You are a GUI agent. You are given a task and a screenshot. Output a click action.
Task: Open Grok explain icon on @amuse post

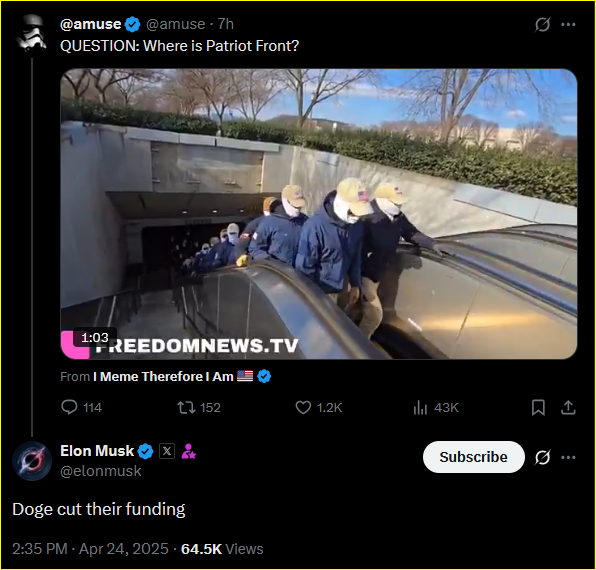click(x=542, y=25)
